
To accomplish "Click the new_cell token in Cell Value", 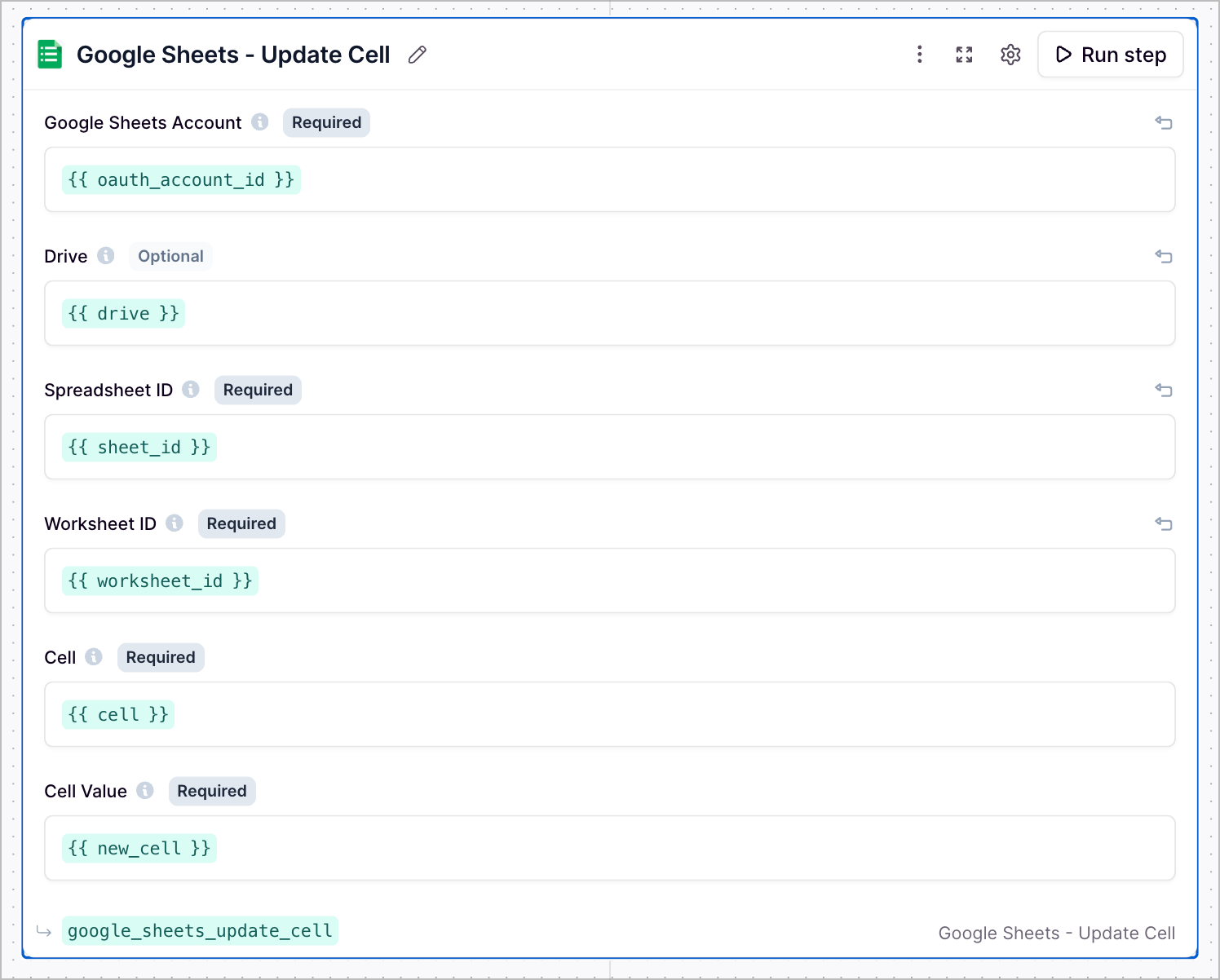I will (x=139, y=848).
